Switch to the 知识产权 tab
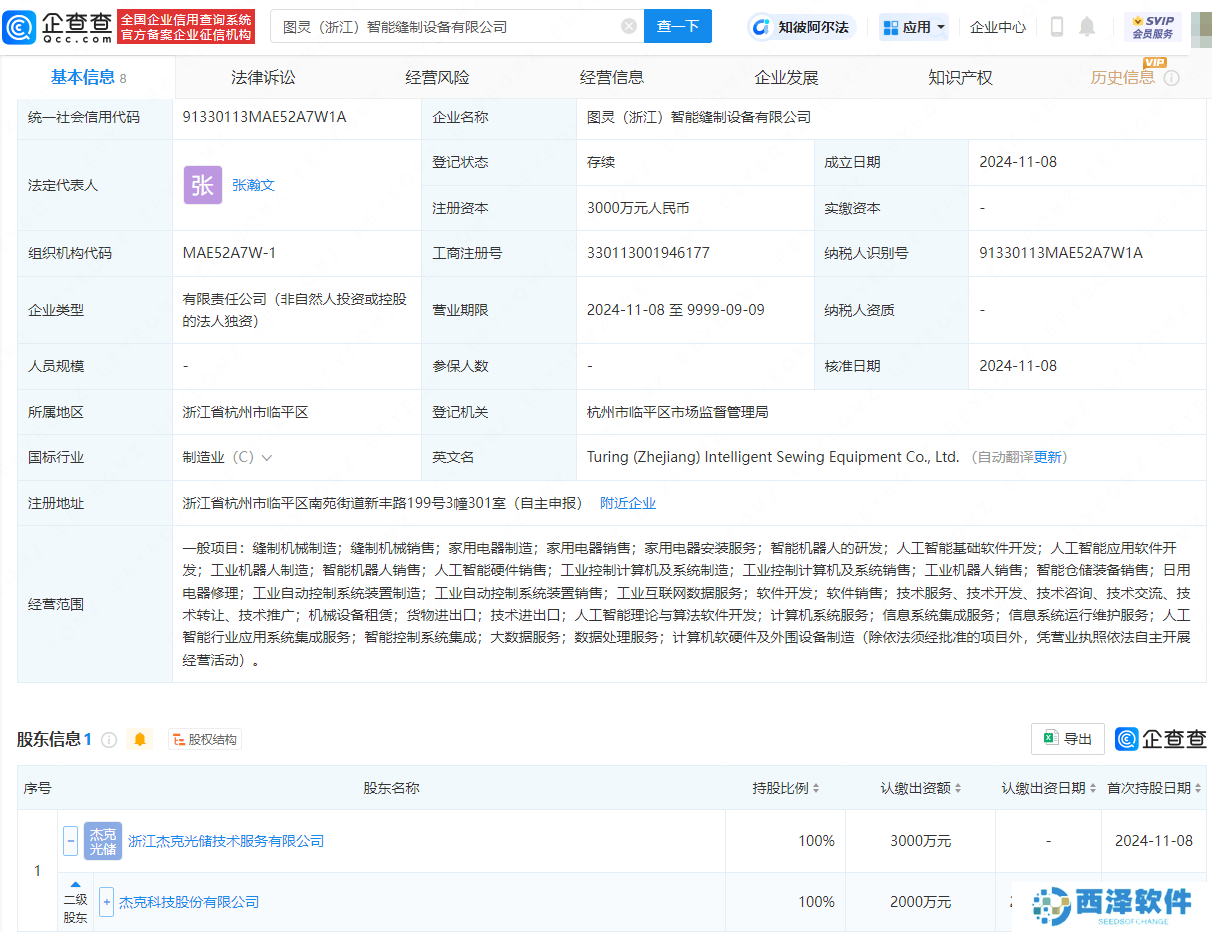Viewport: 1212px width, 932px height. tap(960, 77)
